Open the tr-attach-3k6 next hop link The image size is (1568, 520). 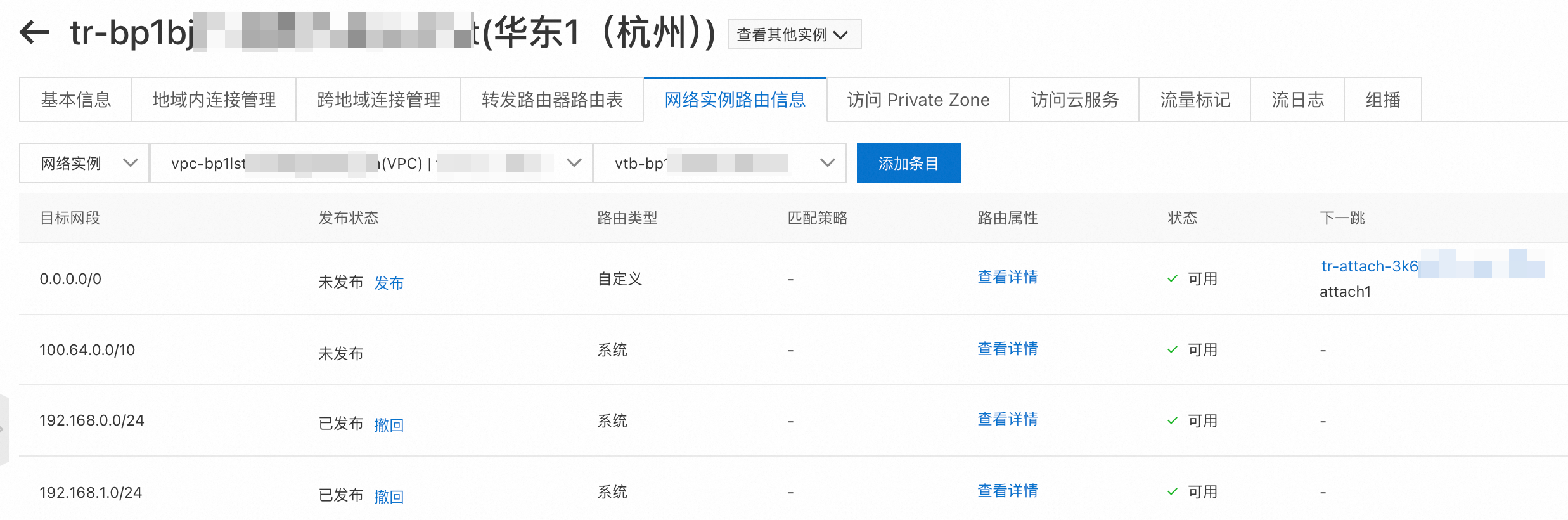(x=1369, y=266)
